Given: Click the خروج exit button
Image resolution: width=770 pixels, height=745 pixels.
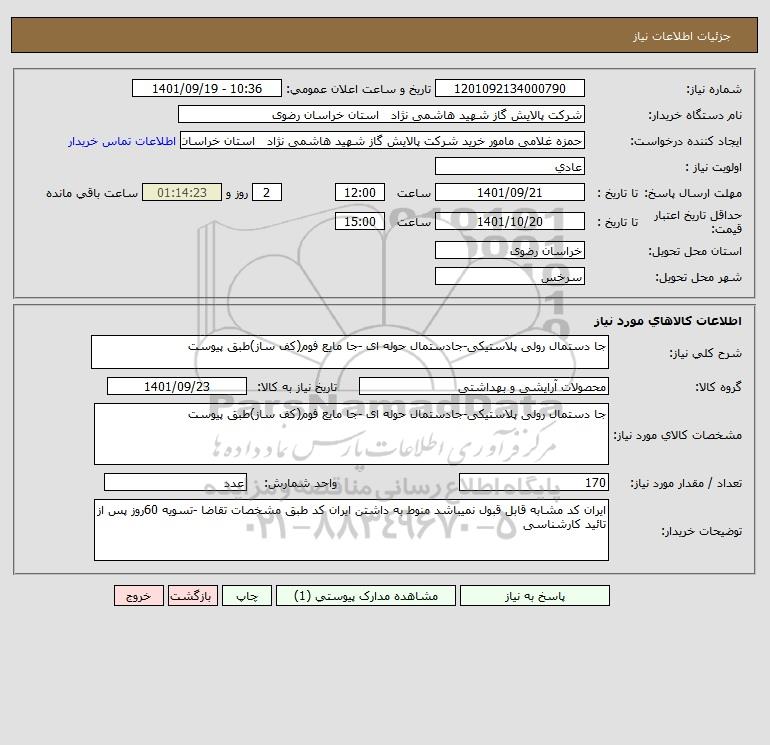Looking at the screenshot, I should tap(138, 596).
